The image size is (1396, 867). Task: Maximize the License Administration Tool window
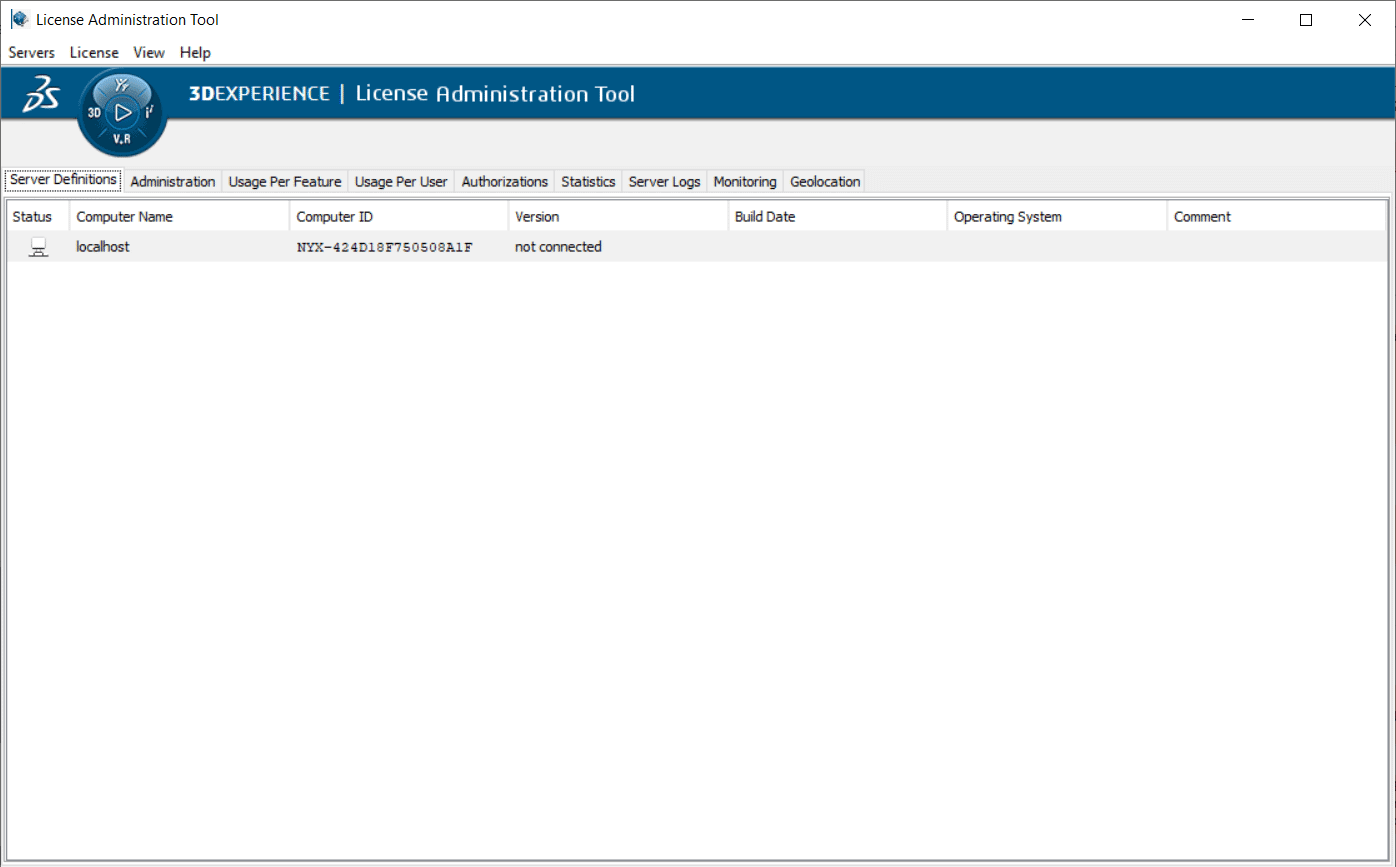coord(1306,19)
